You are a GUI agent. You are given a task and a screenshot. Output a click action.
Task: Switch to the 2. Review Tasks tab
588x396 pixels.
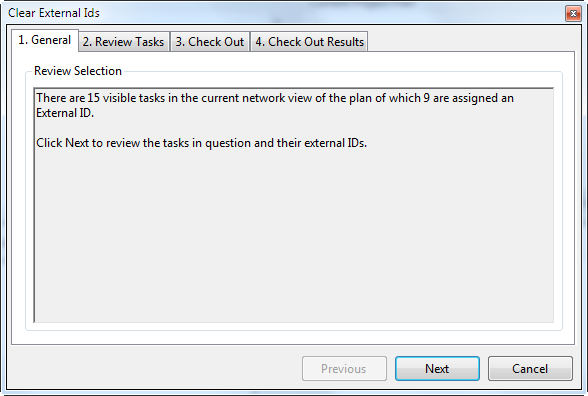click(123, 42)
